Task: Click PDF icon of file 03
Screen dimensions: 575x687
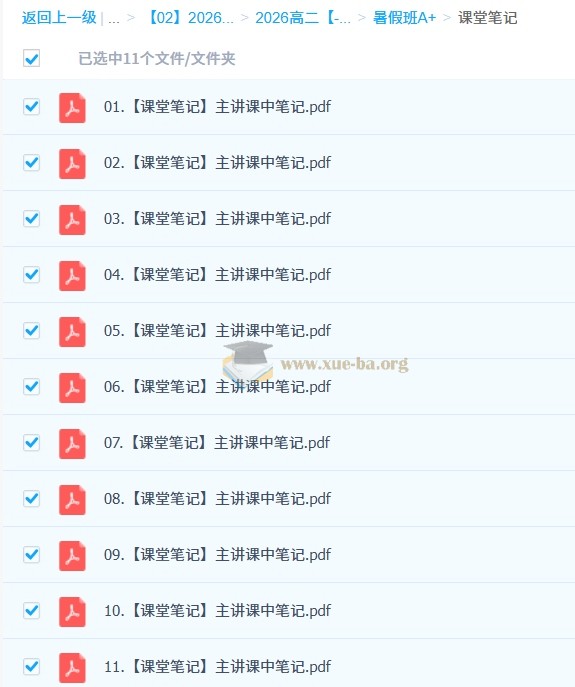Action: [72, 220]
